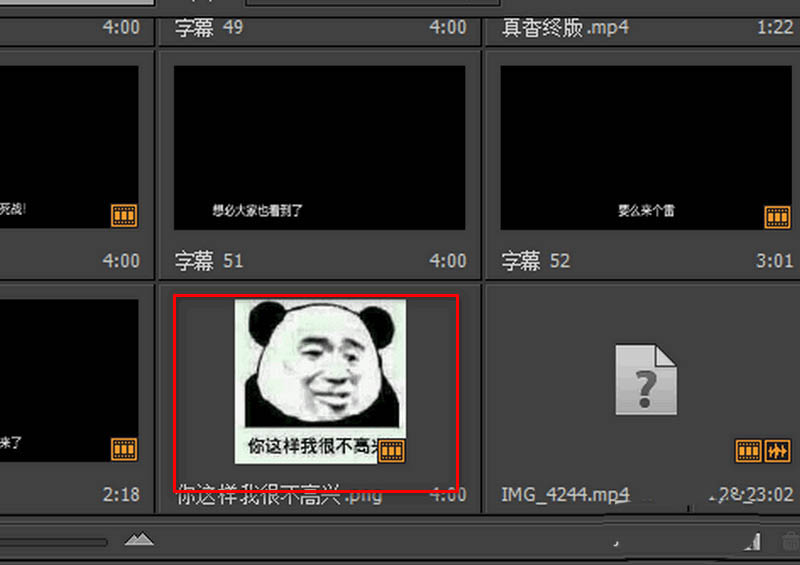Click the 28:23:02 duration of IMG_4244.mp4
This screenshot has width=800, height=565.
752,495
